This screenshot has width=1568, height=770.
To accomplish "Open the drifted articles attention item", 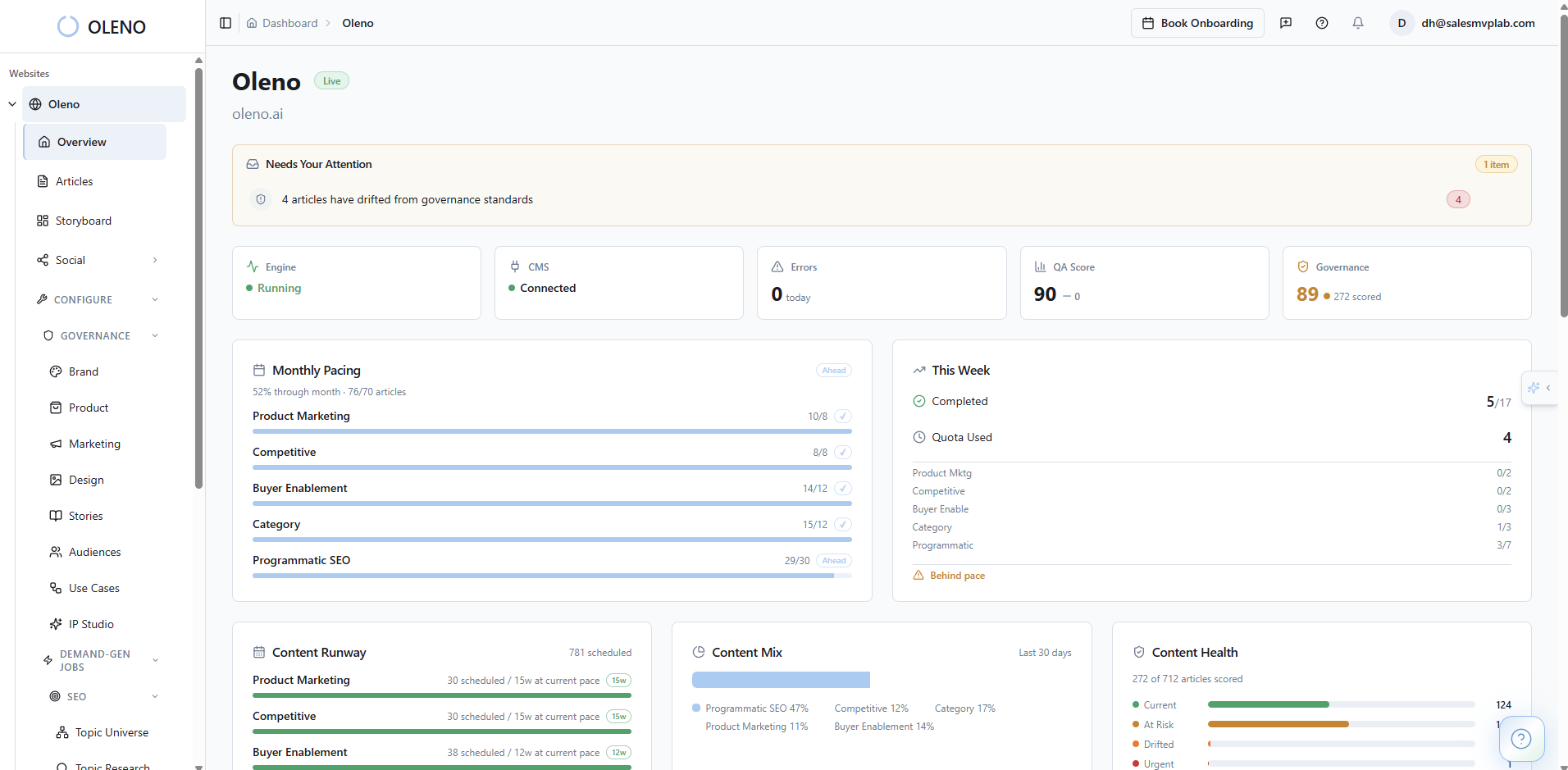I will [x=408, y=199].
